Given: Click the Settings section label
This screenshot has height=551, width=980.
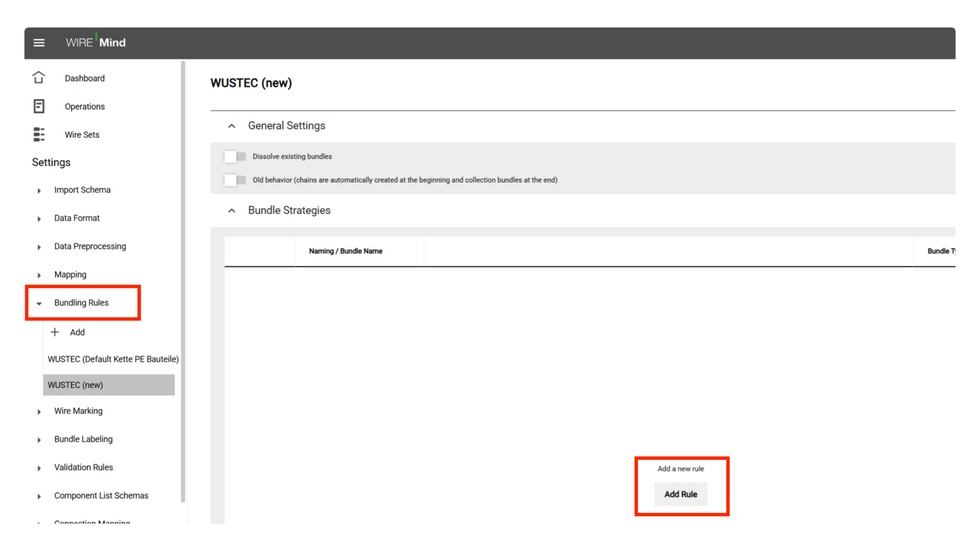Looking at the screenshot, I should coord(51,162).
